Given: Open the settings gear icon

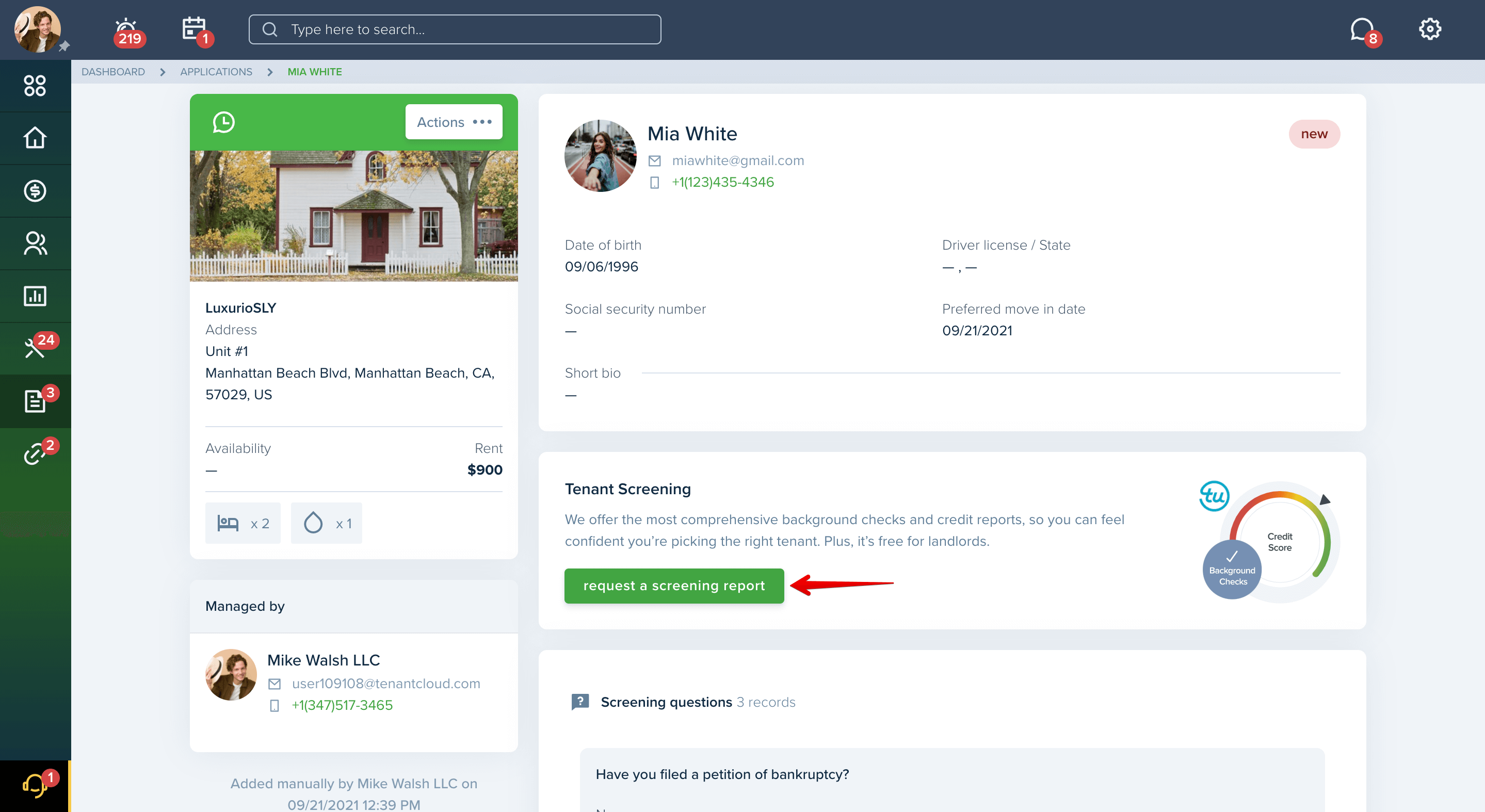Looking at the screenshot, I should coord(1430,29).
